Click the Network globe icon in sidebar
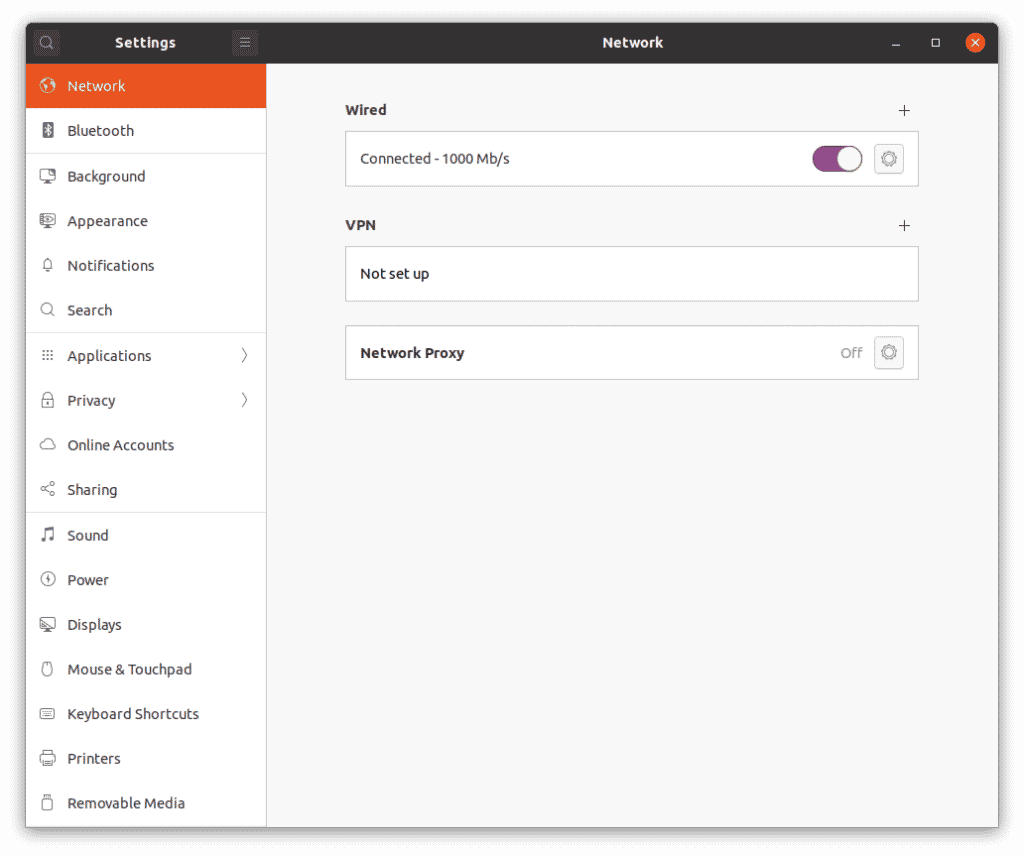 [47, 86]
